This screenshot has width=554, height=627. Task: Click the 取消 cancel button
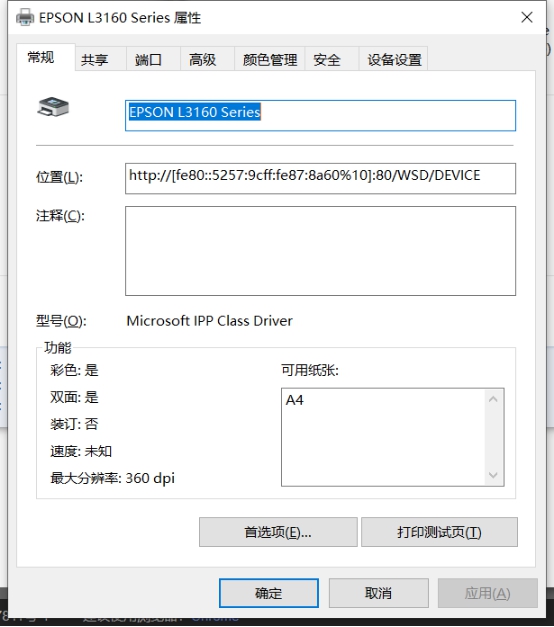tap(378, 593)
